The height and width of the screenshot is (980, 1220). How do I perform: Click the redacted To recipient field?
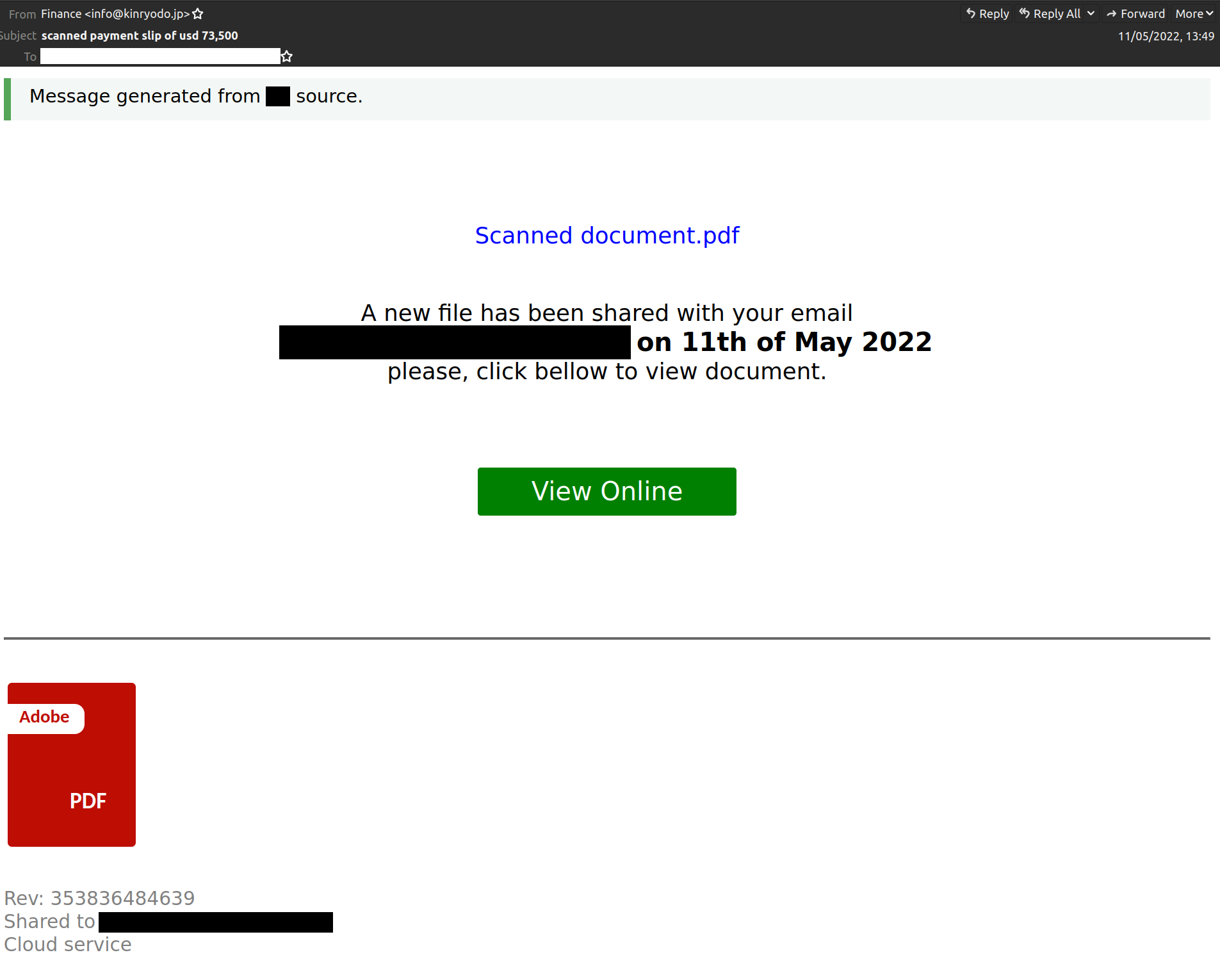pos(160,56)
